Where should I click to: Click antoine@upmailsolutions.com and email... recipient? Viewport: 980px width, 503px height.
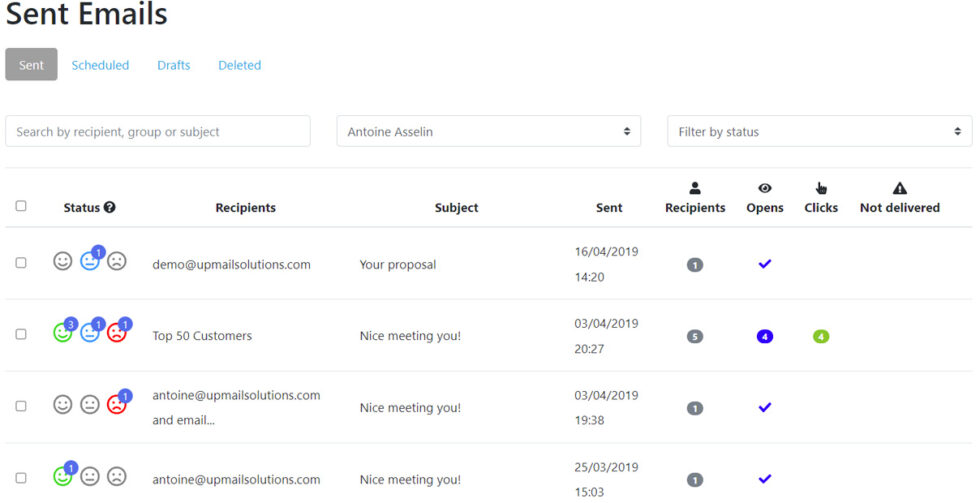236,407
